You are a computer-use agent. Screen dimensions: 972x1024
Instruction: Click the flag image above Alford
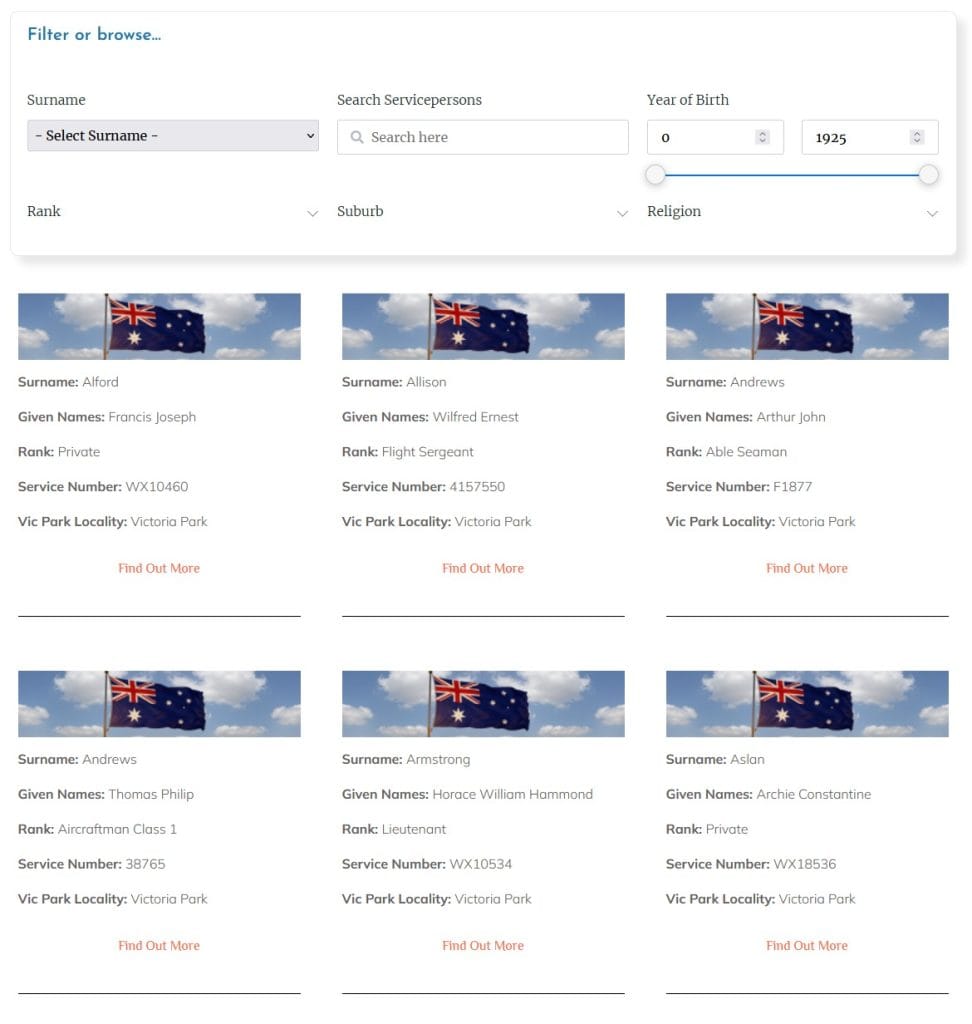point(159,327)
